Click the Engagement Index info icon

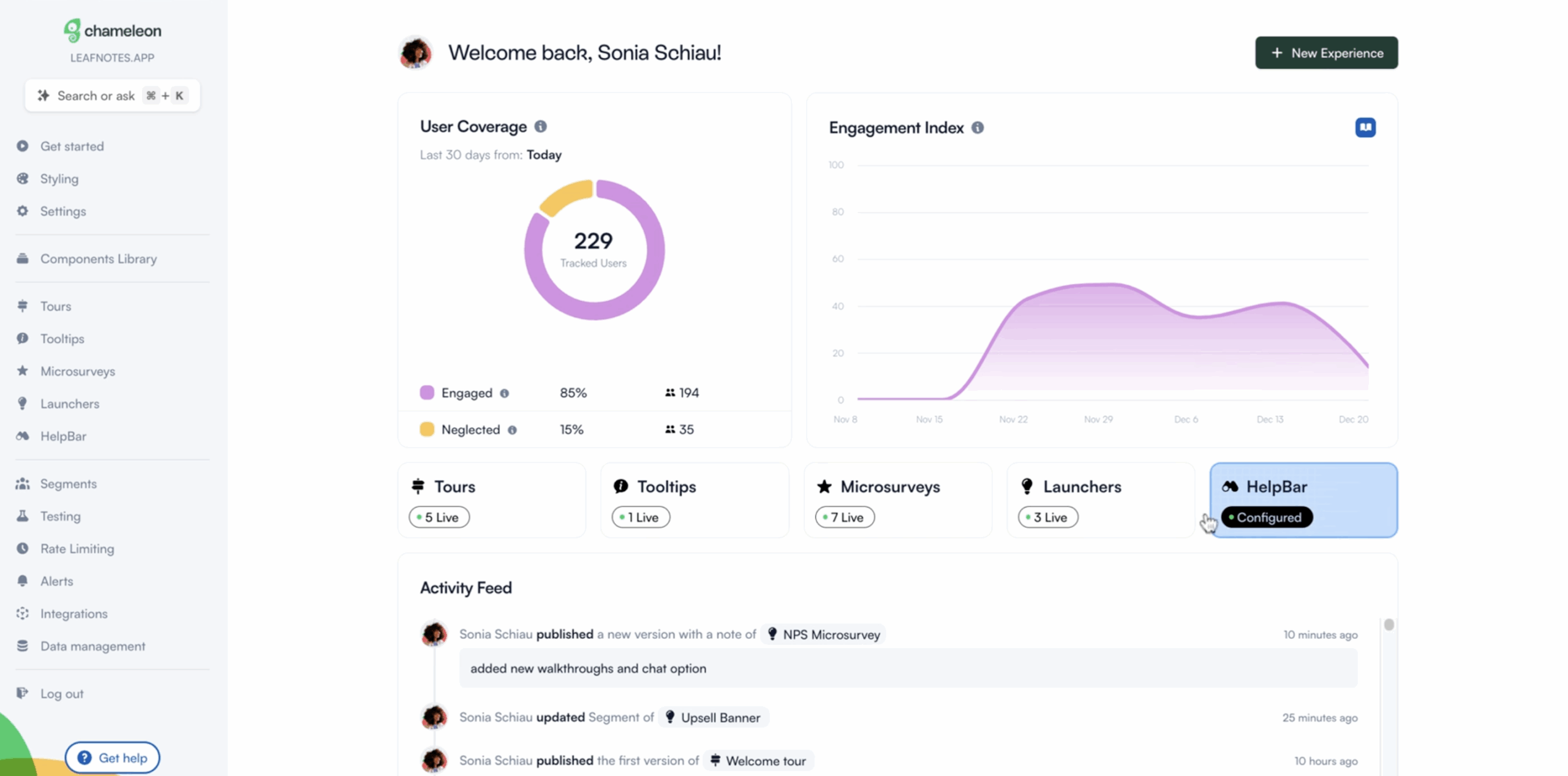[978, 127]
